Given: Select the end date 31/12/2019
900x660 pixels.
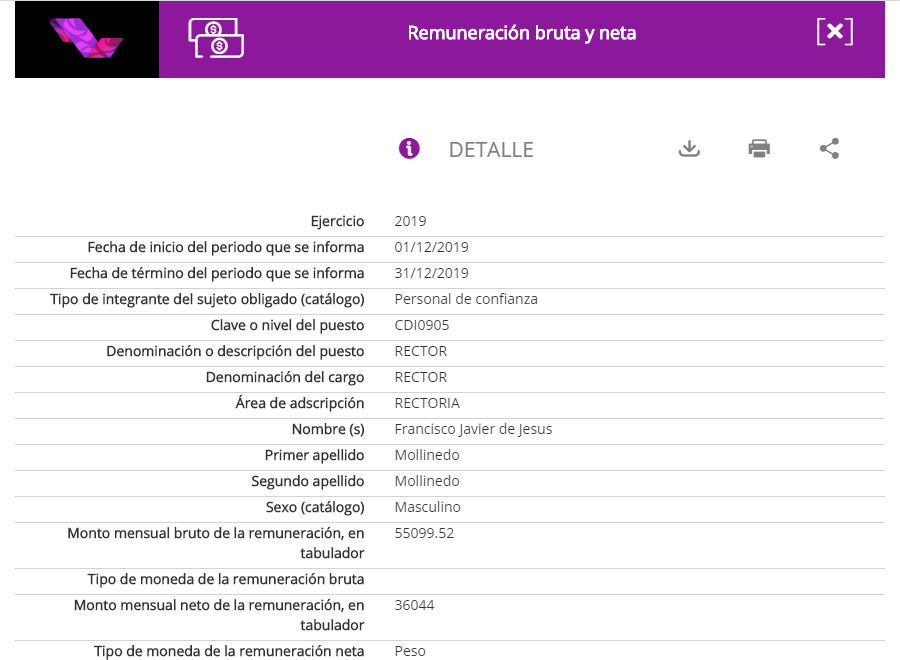Looking at the screenshot, I should click(x=431, y=273).
